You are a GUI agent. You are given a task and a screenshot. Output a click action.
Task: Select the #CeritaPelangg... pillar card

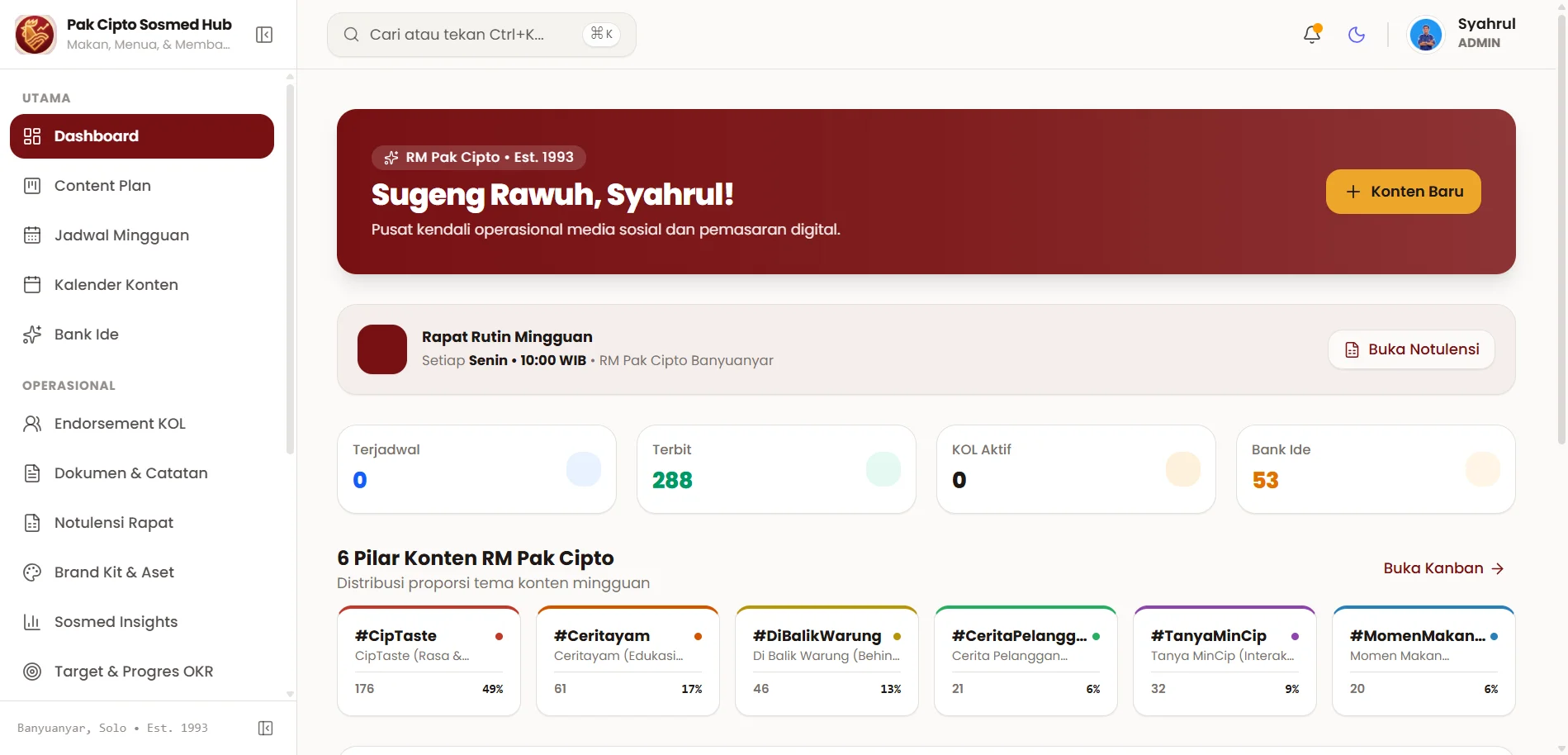[1026, 661]
